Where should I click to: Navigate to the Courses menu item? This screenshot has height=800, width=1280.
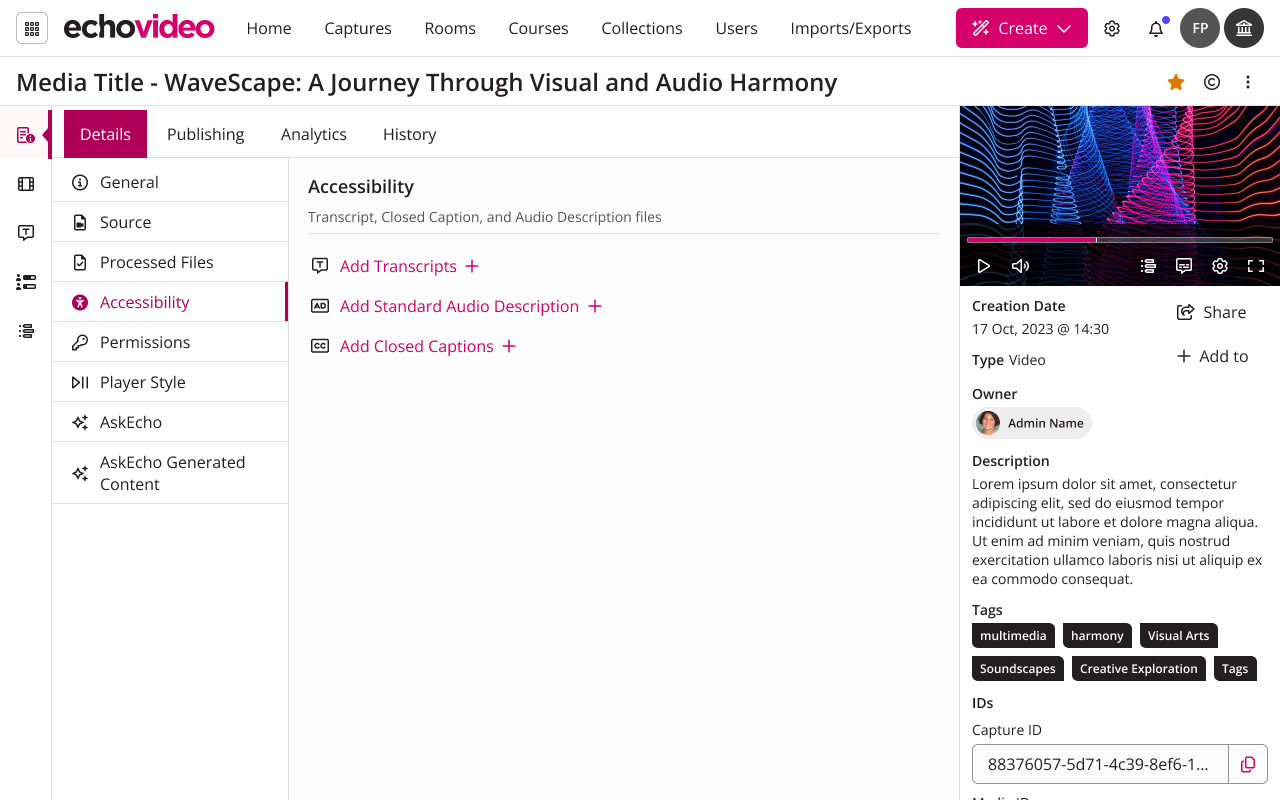[x=538, y=28]
